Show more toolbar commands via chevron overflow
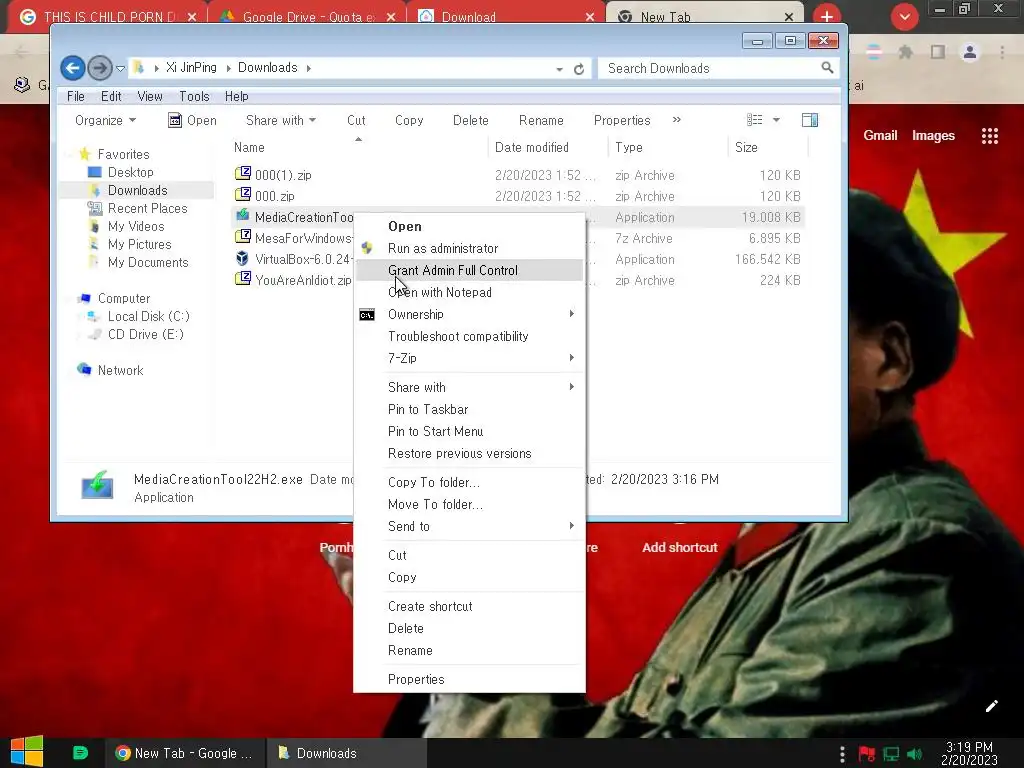Screen dimensions: 1024x768 click(x=677, y=120)
